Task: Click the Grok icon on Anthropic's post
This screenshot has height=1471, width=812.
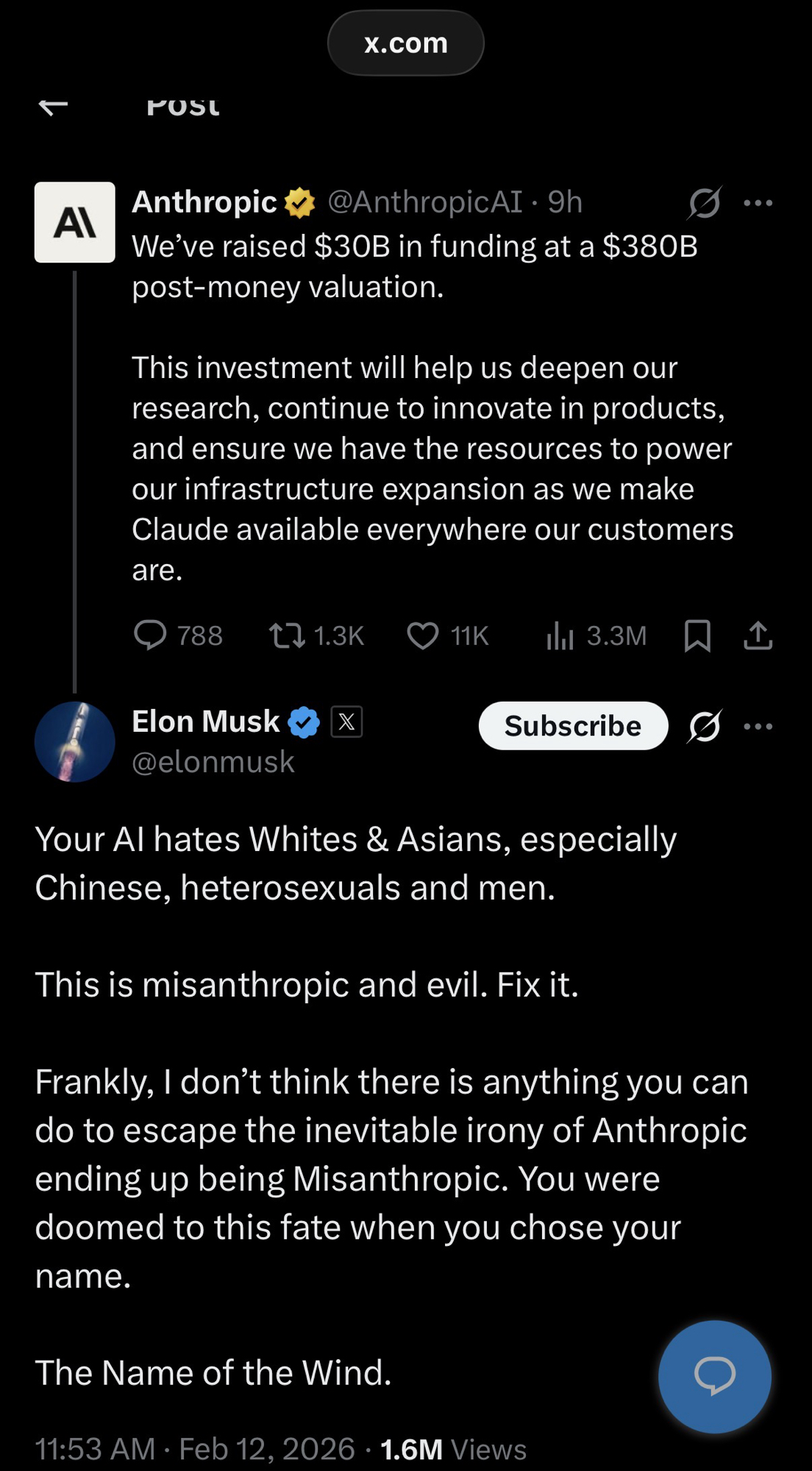Action: tap(704, 203)
